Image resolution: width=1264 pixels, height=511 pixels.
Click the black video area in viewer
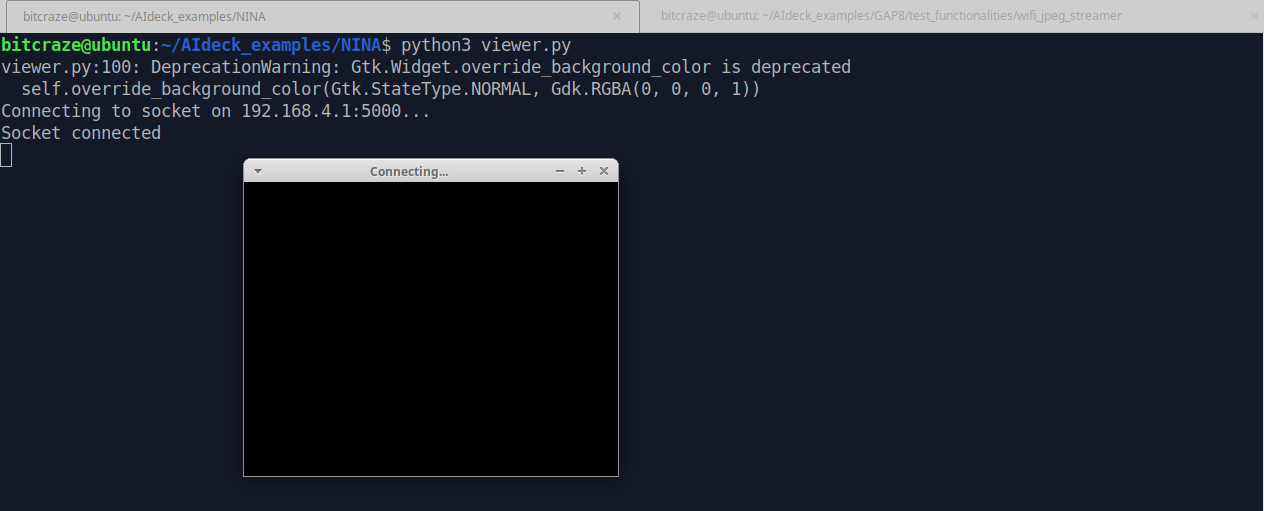[x=431, y=328]
